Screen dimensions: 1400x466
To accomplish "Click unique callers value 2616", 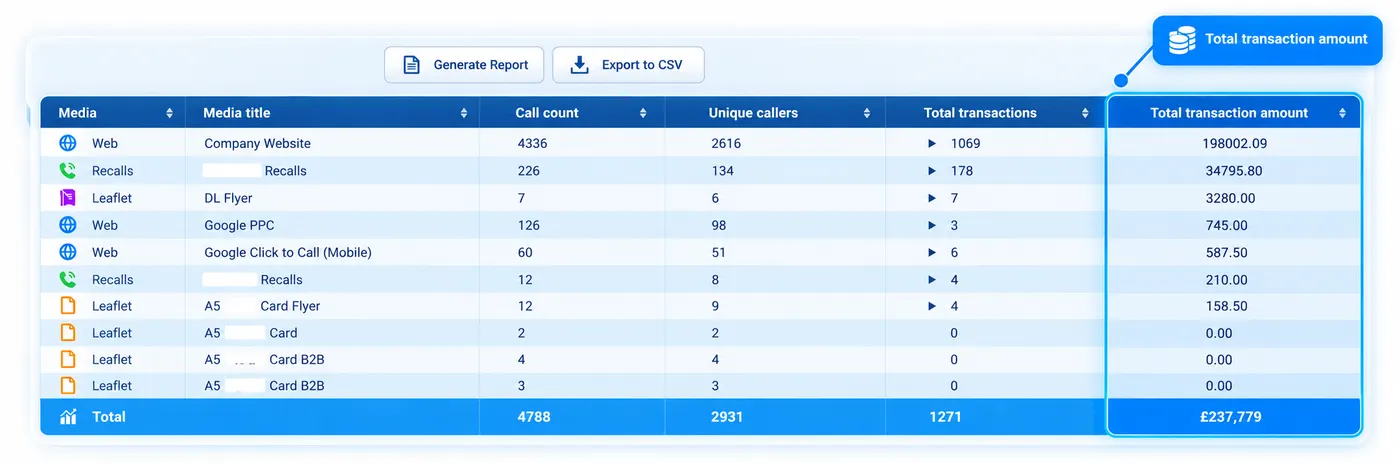I will (726, 144).
